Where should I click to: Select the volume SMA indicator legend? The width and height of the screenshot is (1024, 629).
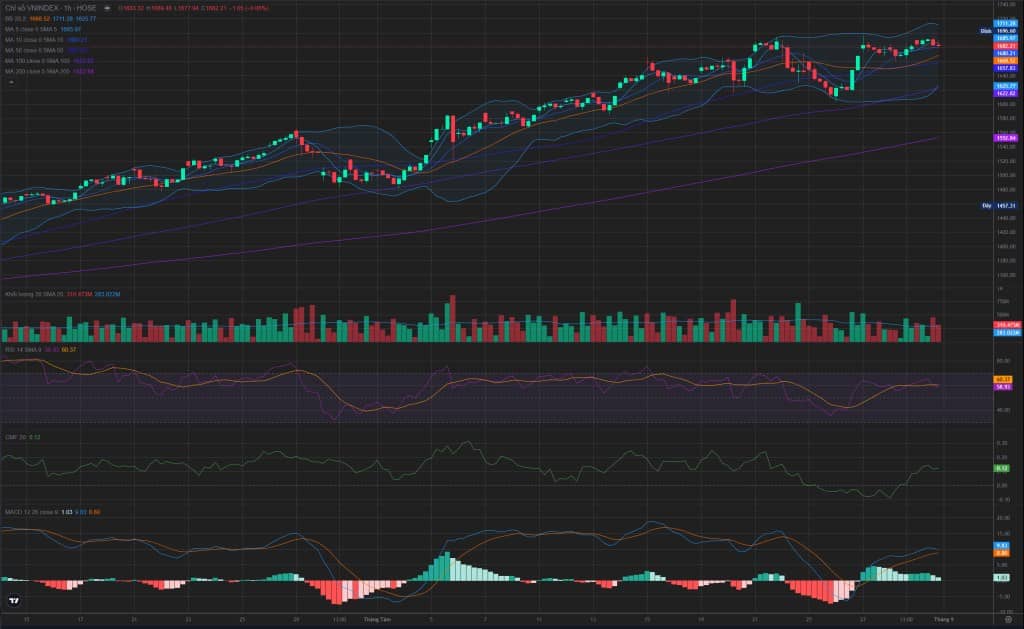[x=62, y=295]
